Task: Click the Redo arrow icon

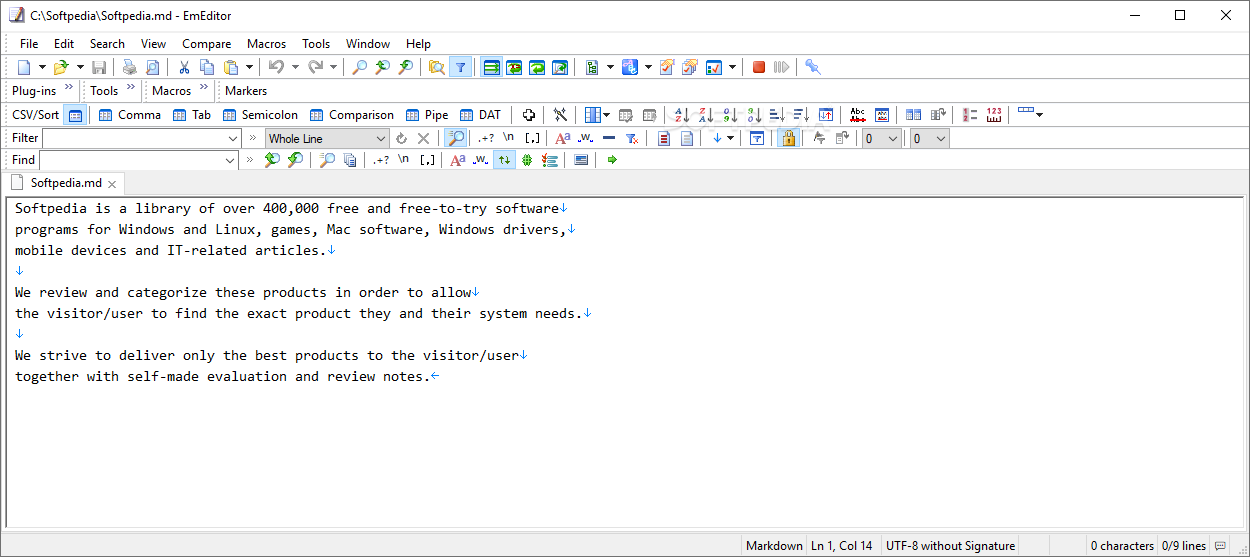Action: [315, 67]
